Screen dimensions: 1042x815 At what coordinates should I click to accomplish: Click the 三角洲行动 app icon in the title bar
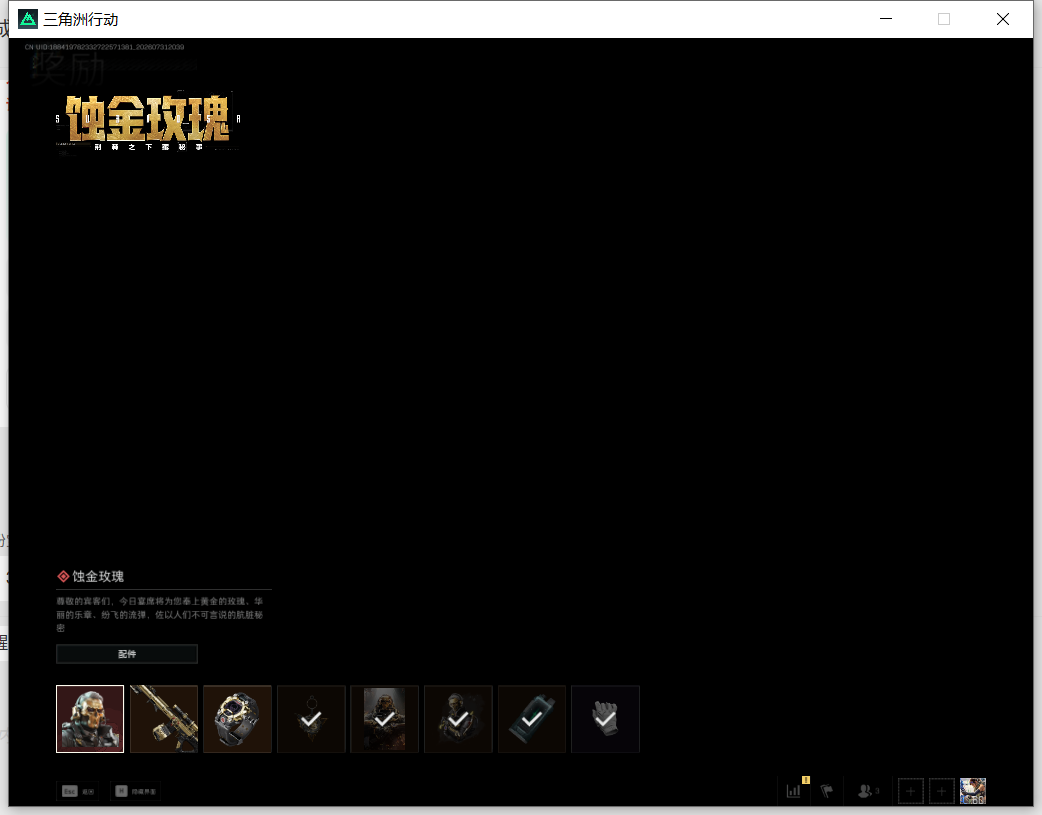[28, 19]
